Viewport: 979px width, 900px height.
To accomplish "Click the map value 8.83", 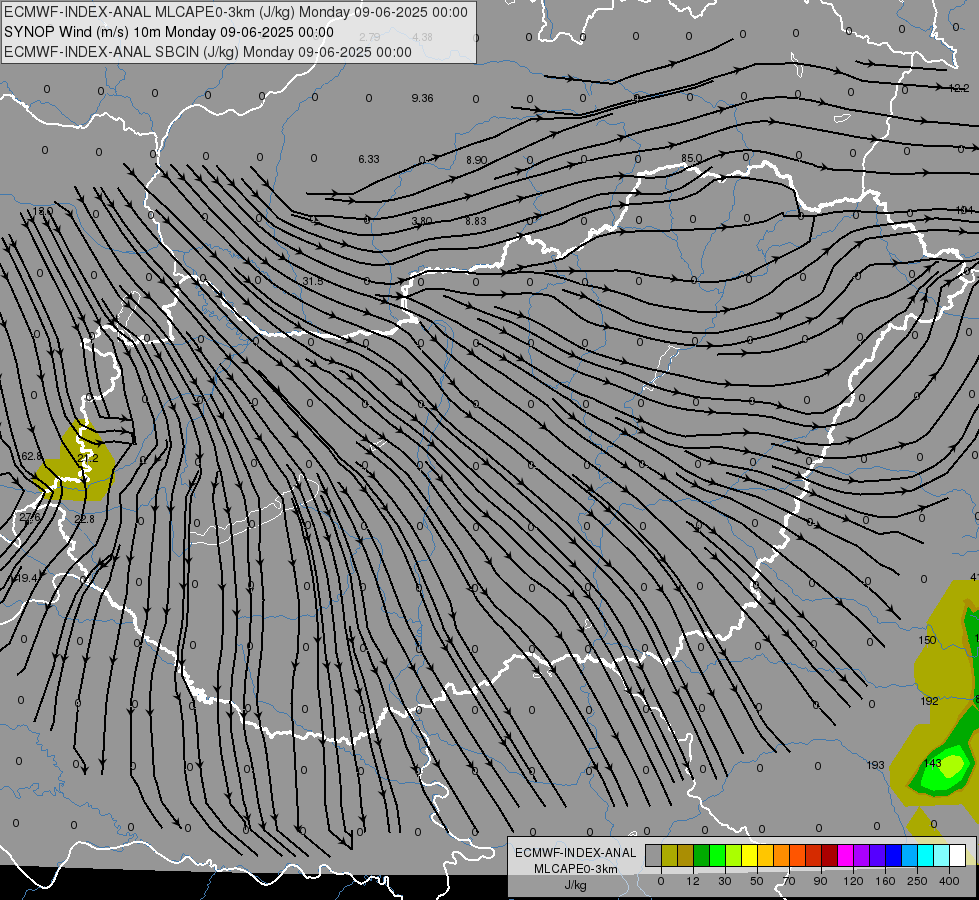I will [476, 221].
